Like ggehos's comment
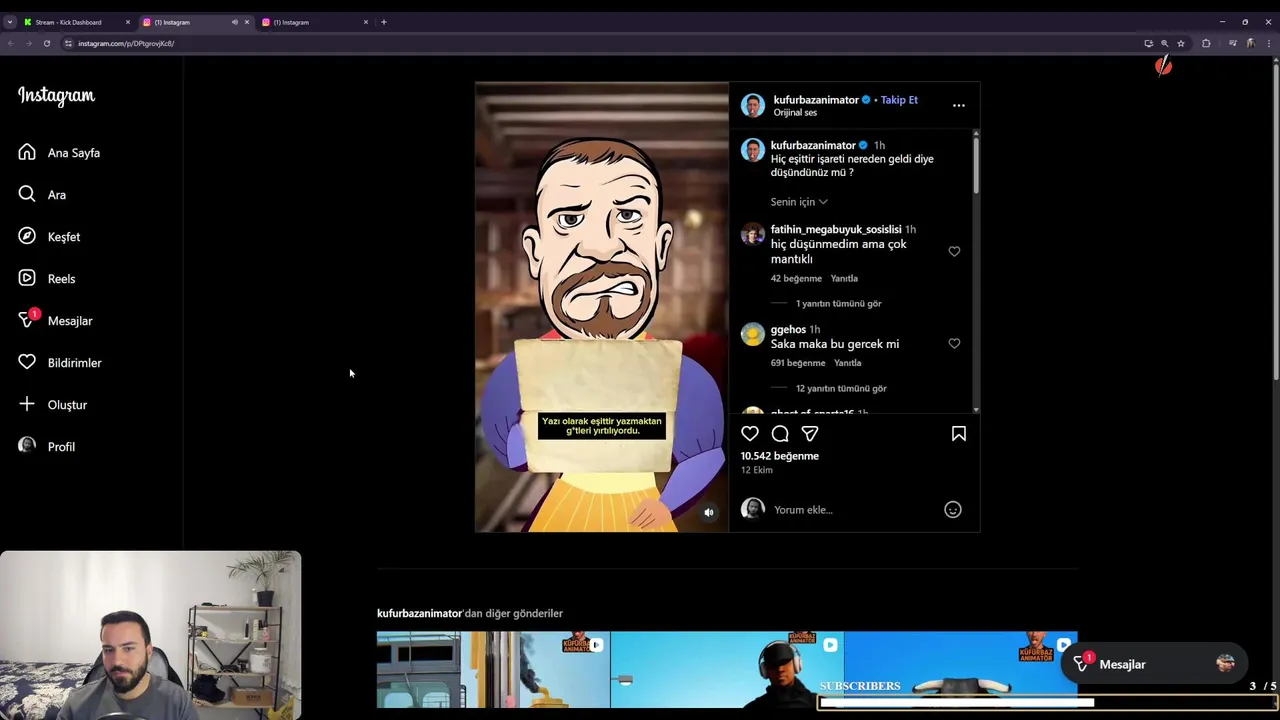Screen dimensions: 1280x720 click(x=954, y=343)
